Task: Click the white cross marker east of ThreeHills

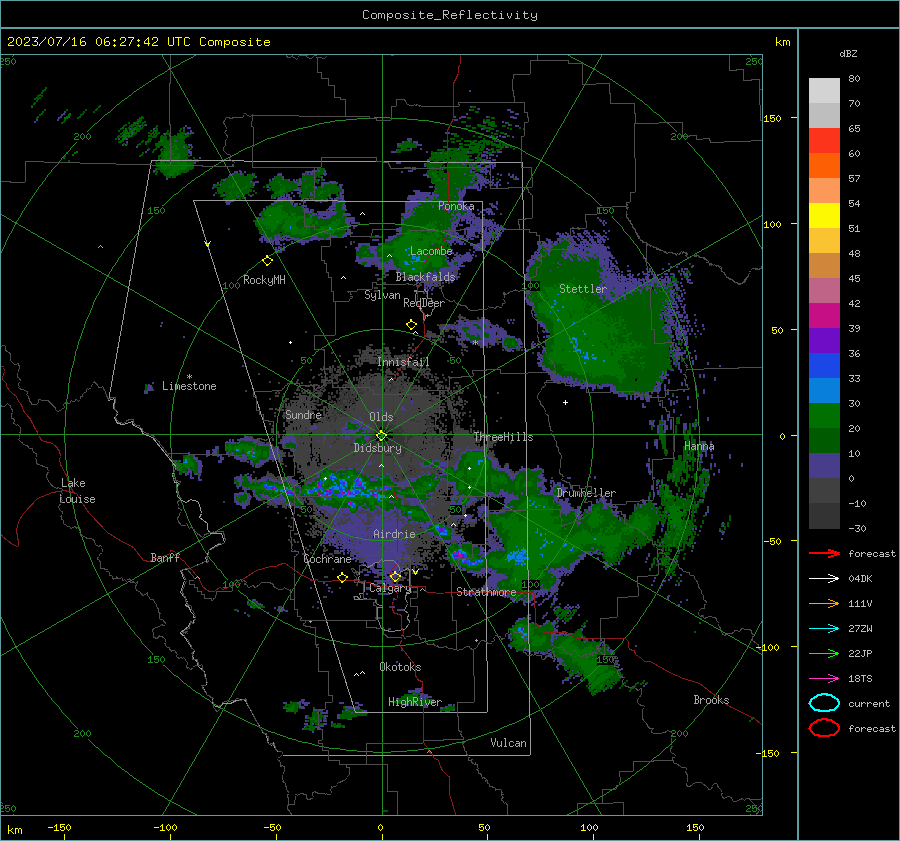Action: tap(565, 402)
